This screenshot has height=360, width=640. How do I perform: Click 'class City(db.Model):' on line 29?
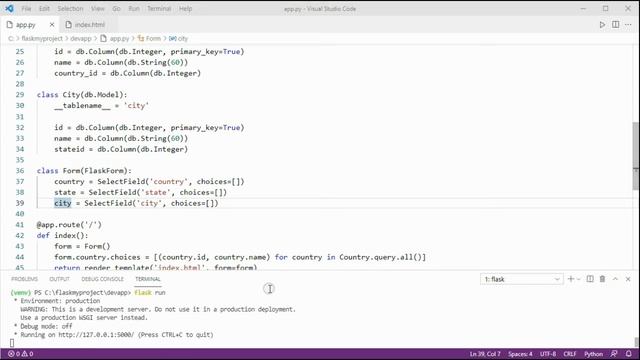pyautogui.click(x=82, y=95)
